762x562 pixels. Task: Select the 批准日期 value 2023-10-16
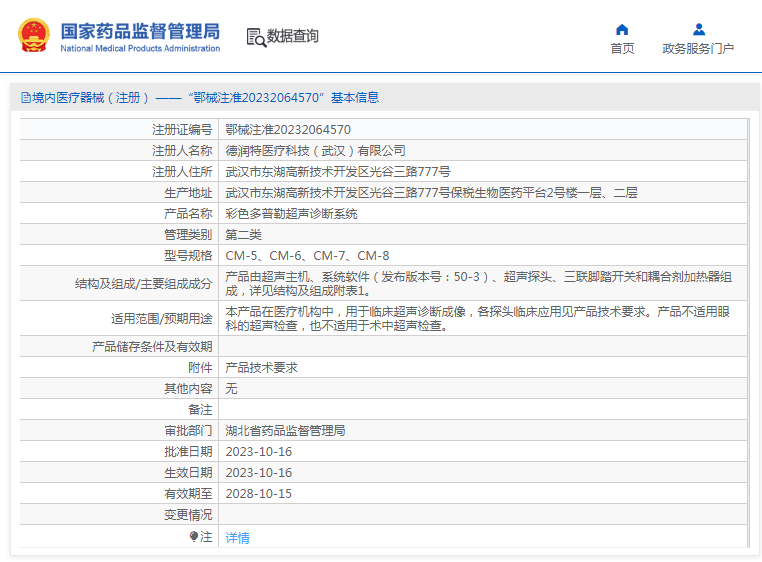(259, 452)
